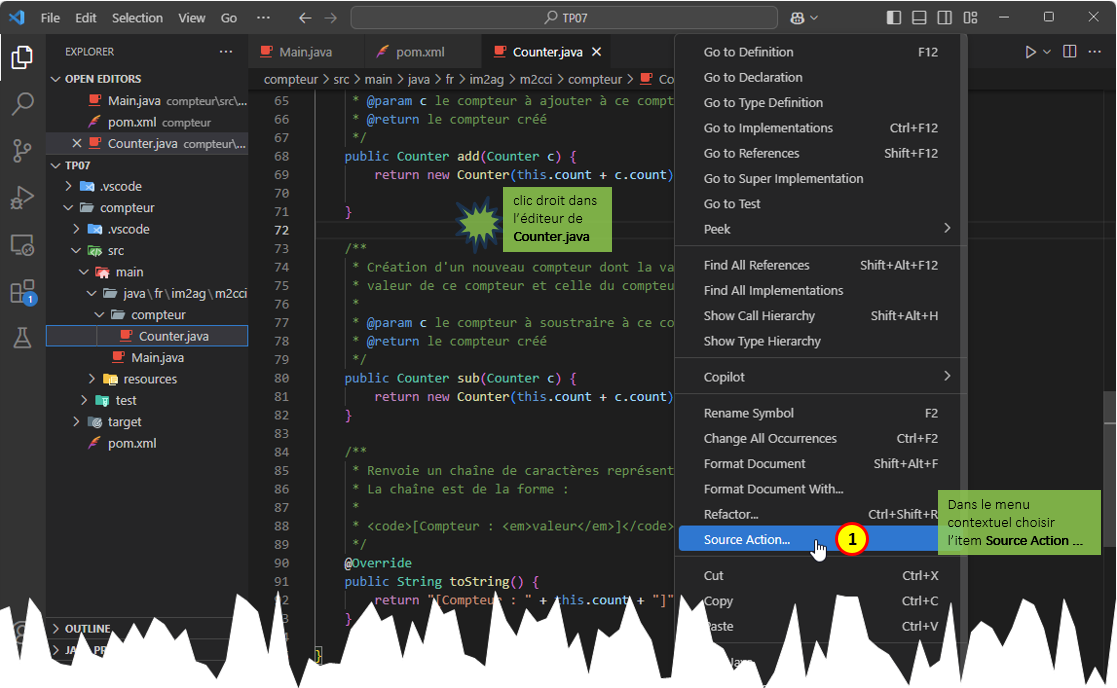The width and height of the screenshot is (1117, 688).
Task: Choose Source Action... from context menu
Action: (x=746, y=540)
